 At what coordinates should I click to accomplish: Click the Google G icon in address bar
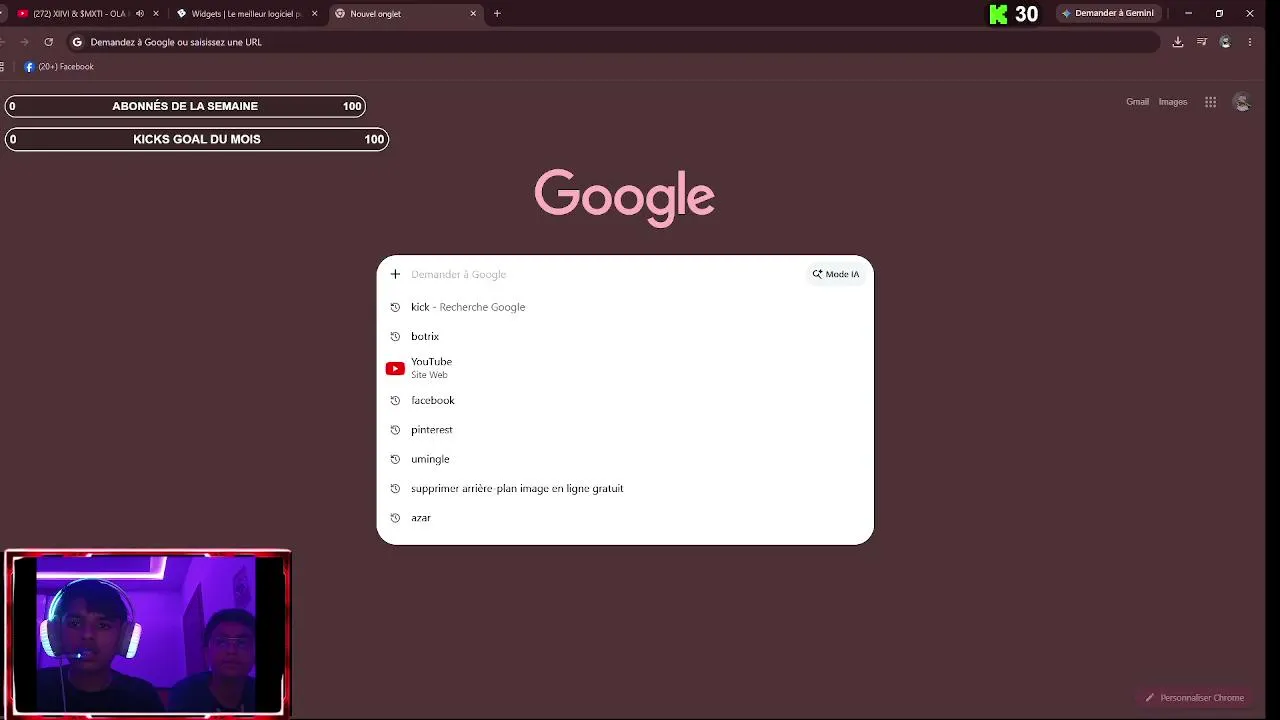77,42
